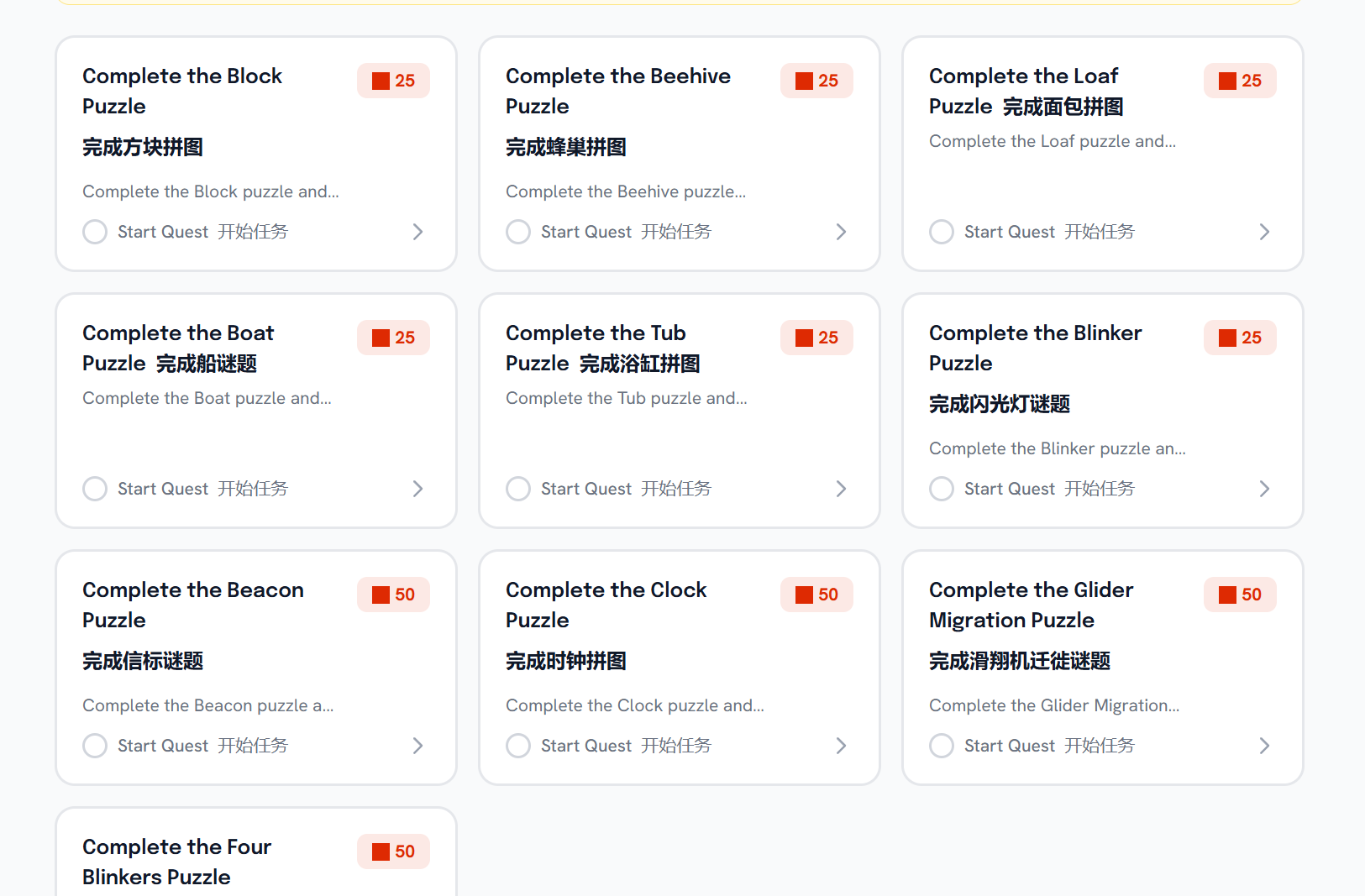Viewport: 1365px width, 896px height.
Task: Click the 50 points badge on Clock Puzzle
Action: coord(816,595)
